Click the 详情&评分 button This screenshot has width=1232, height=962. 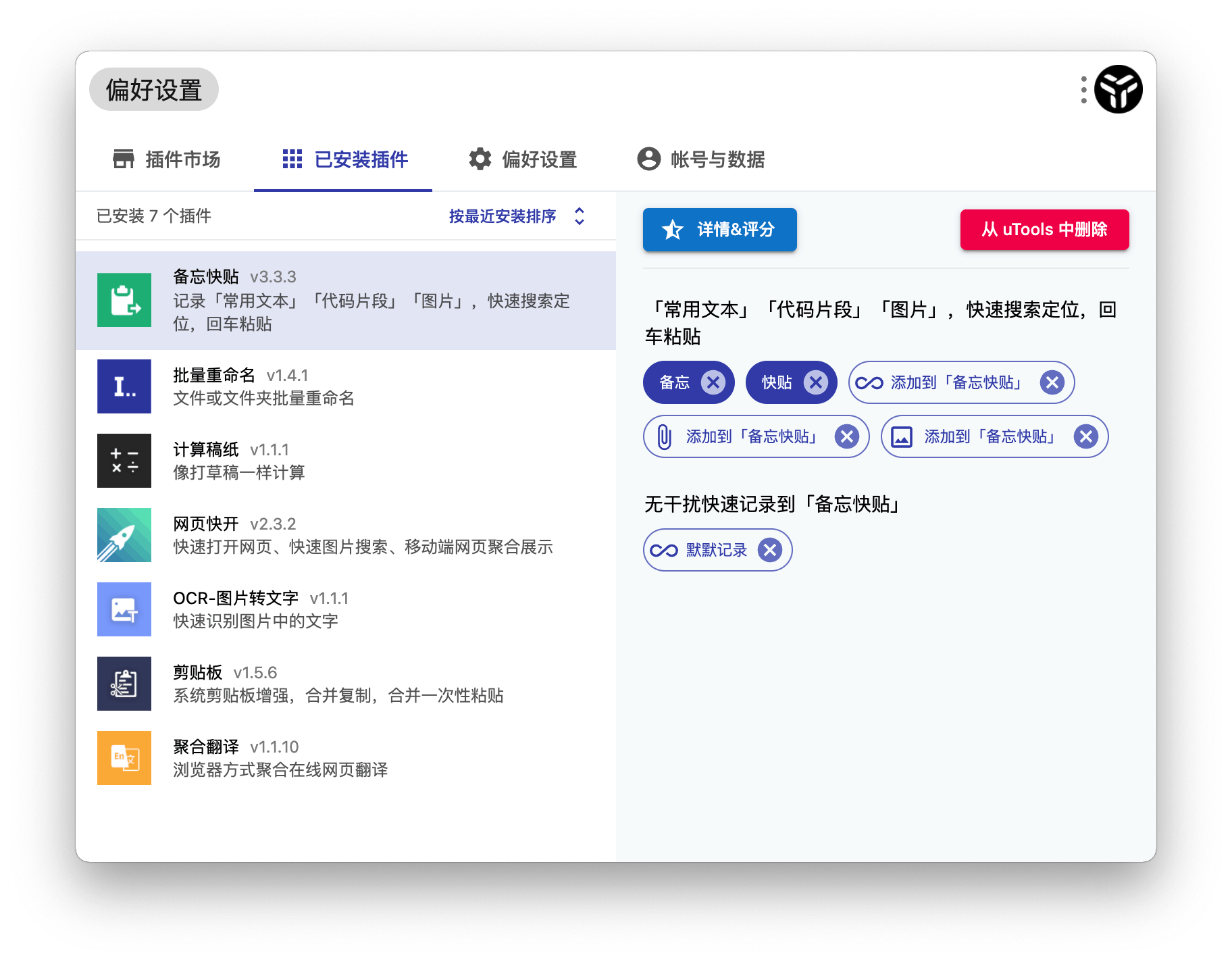(719, 230)
